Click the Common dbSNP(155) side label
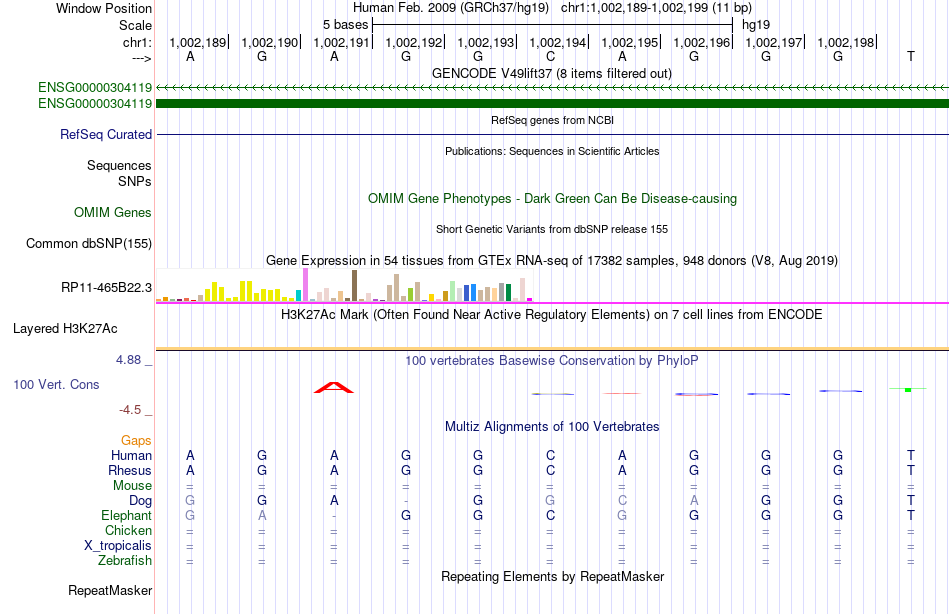This screenshot has height=614, width=950. [x=89, y=244]
